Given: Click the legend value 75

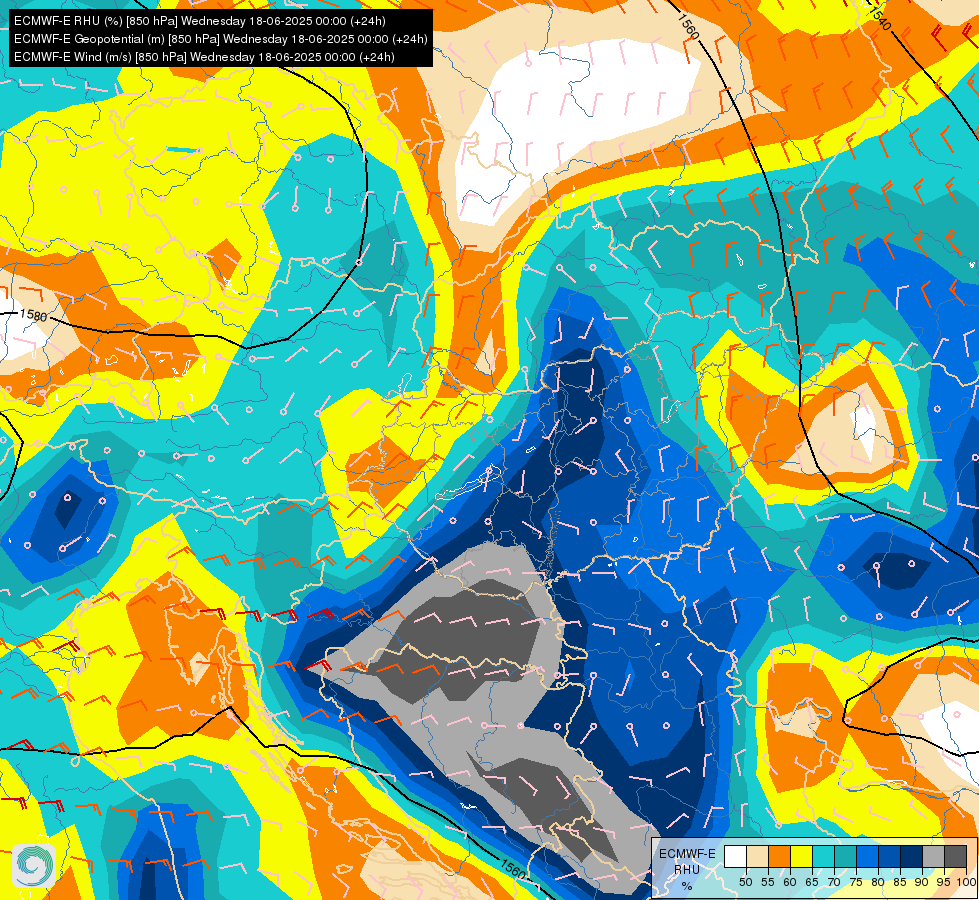Looking at the screenshot, I should coord(856,882).
